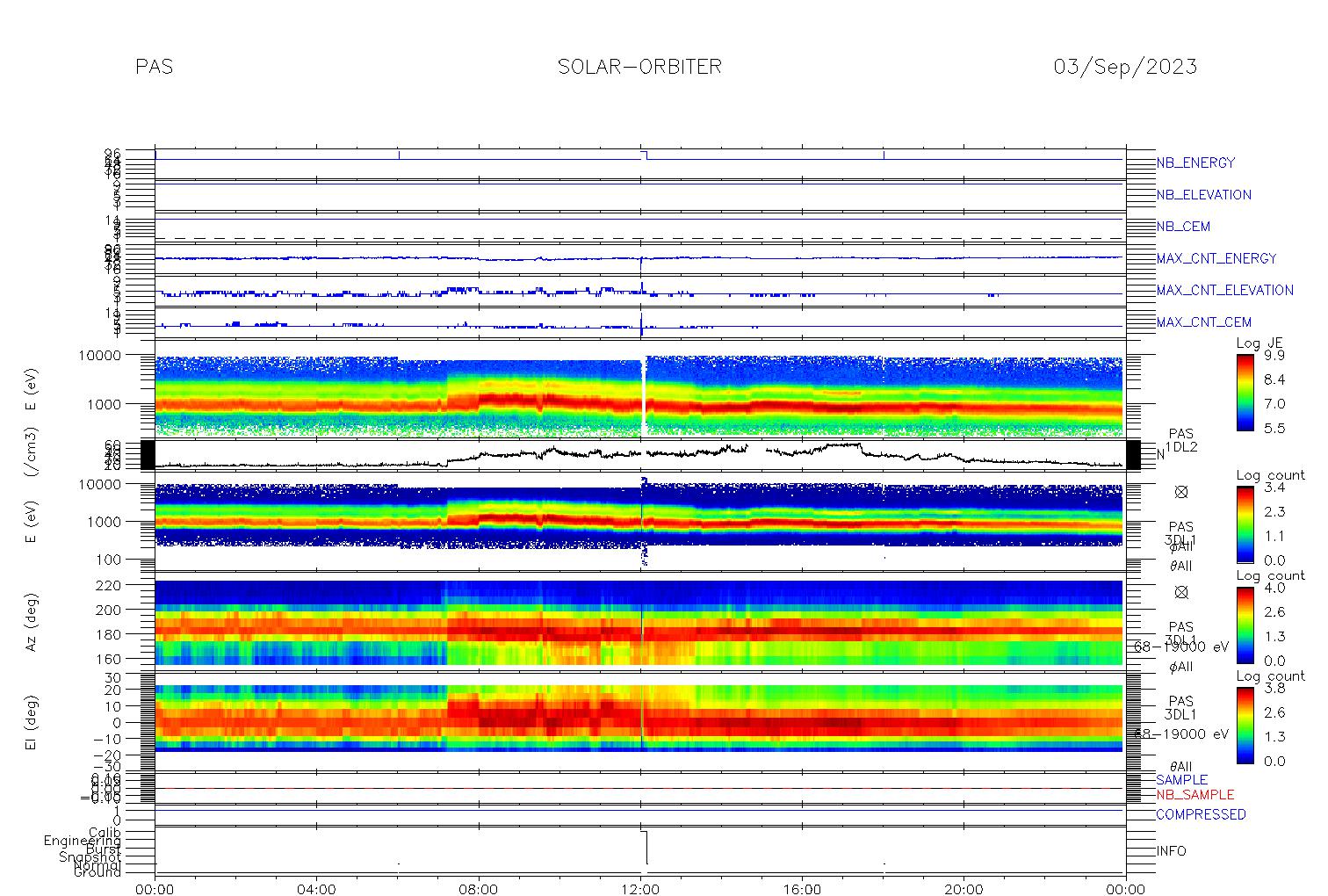
Task: Click the Log JE scale title
Action: pos(1260,343)
